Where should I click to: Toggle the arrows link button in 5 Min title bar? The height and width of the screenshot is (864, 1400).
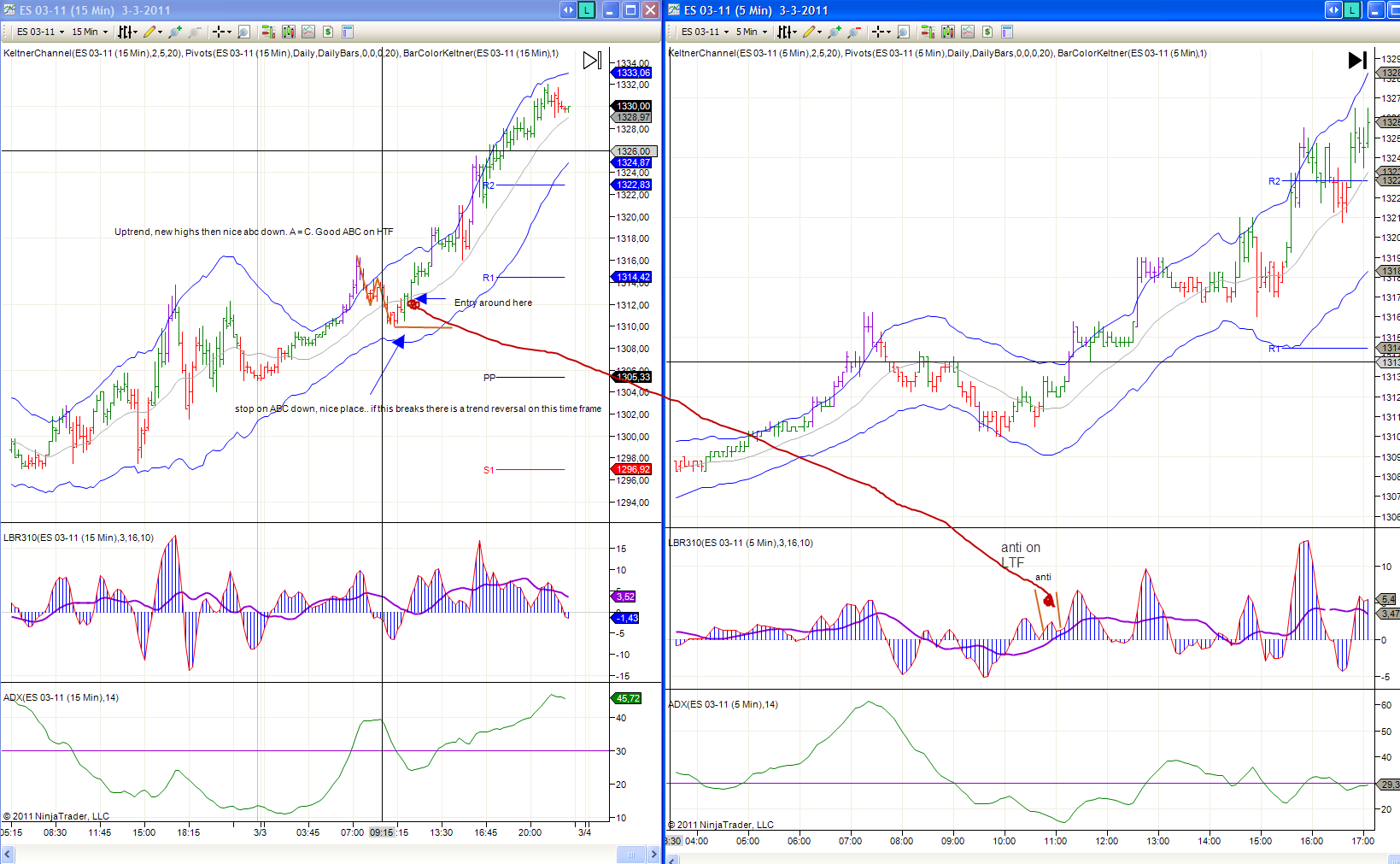click(x=1333, y=10)
